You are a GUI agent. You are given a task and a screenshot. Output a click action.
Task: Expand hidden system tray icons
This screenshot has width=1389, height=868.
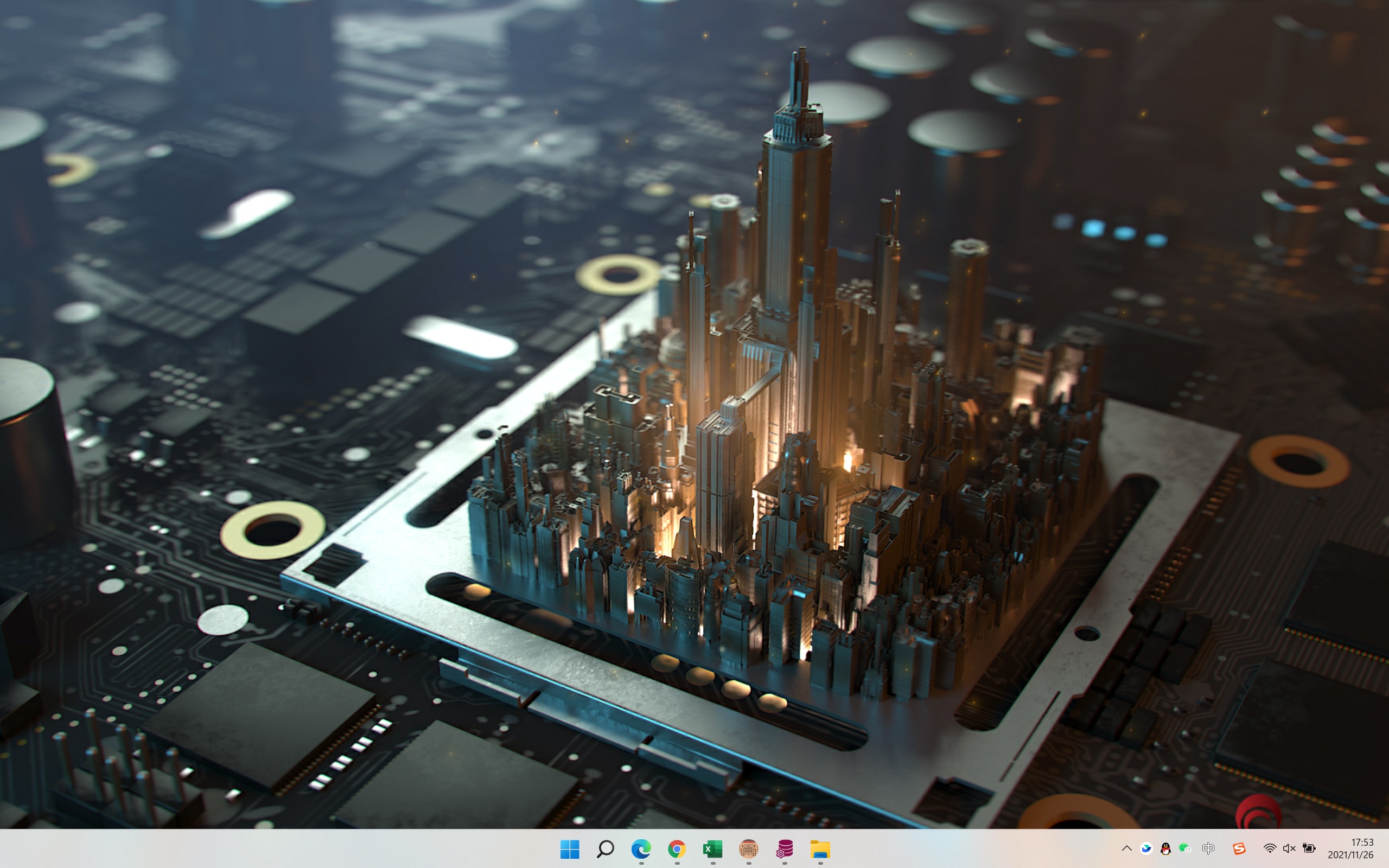(x=1126, y=848)
